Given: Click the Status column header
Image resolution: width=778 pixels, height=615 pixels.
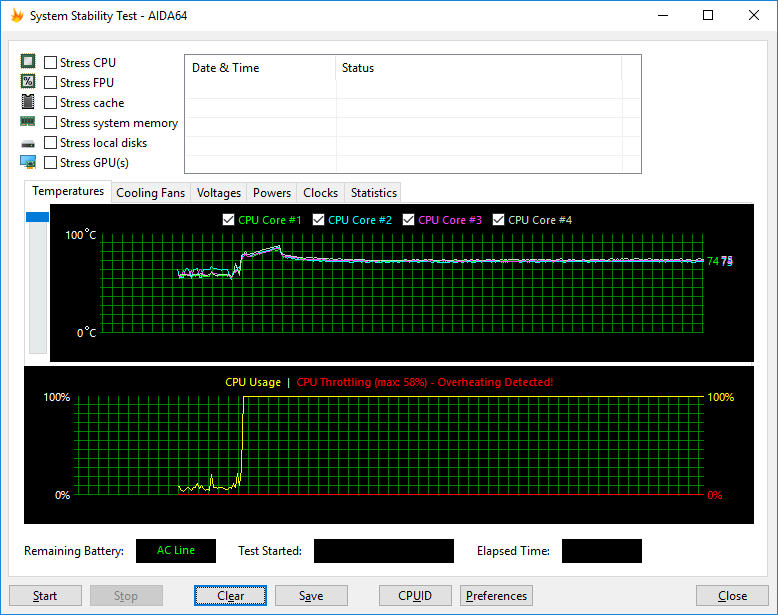Looking at the screenshot, I should [479, 68].
